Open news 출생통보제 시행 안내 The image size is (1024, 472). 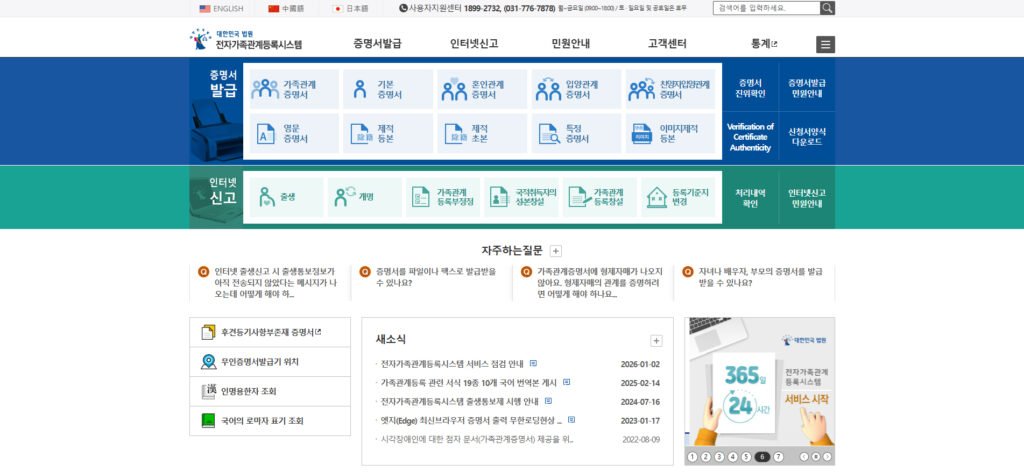(x=460, y=401)
